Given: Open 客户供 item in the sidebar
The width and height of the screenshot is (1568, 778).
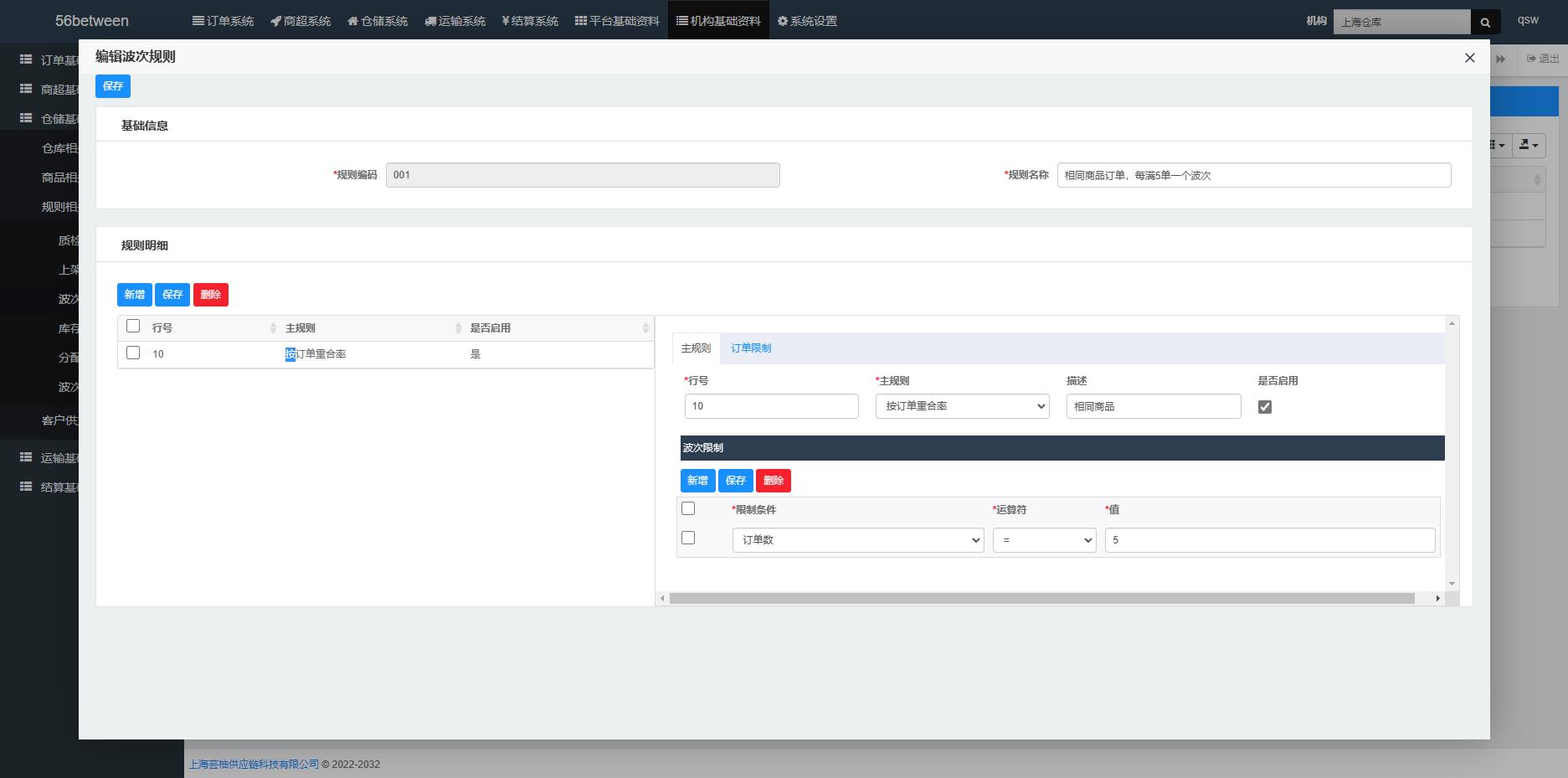Looking at the screenshot, I should (60, 420).
